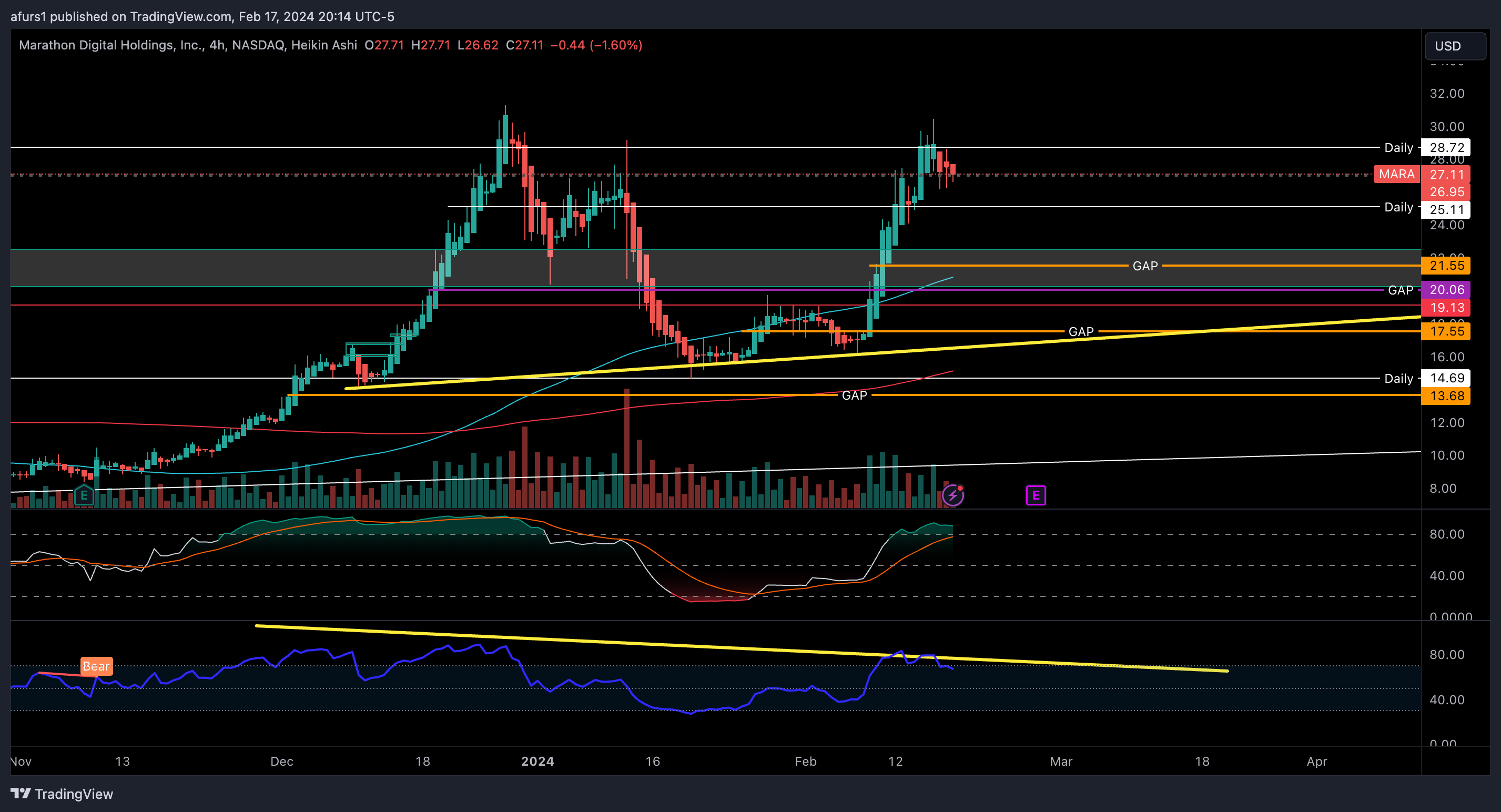This screenshot has width=1501, height=812.
Task: Click the 28.72 Daily level price label
Action: (x=1446, y=147)
